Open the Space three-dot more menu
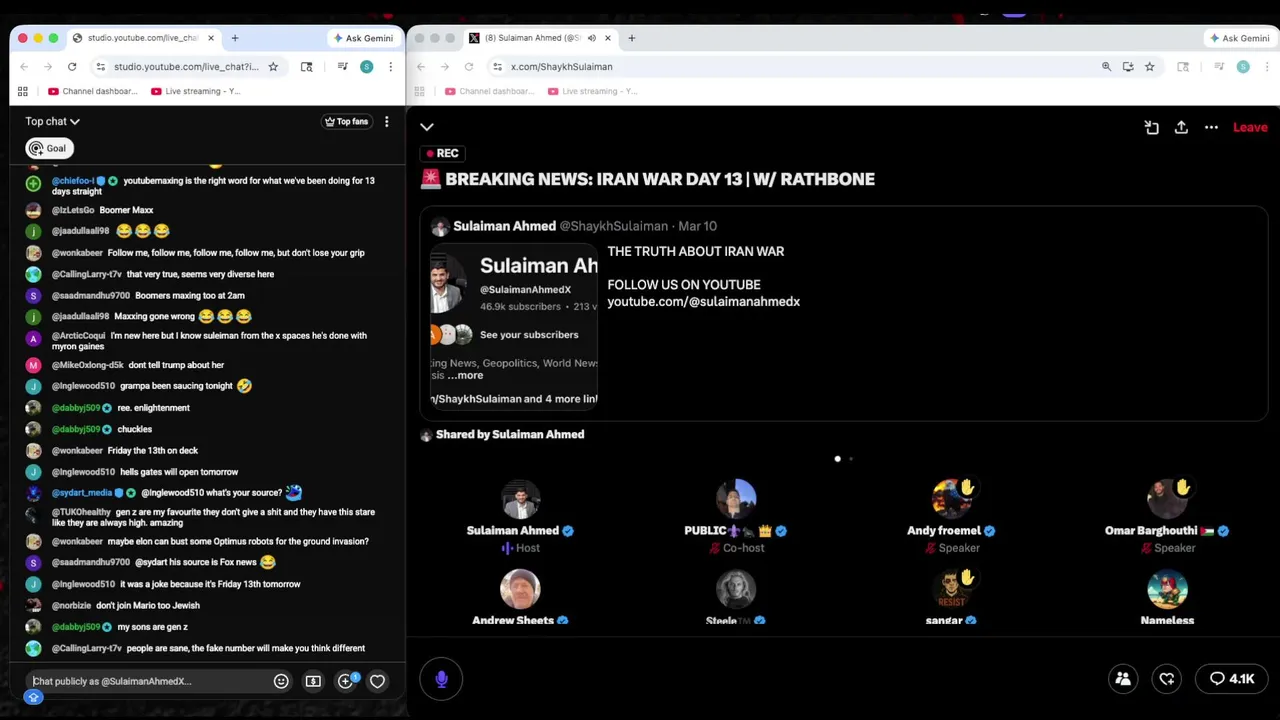The height and width of the screenshot is (720, 1280). 1211,127
